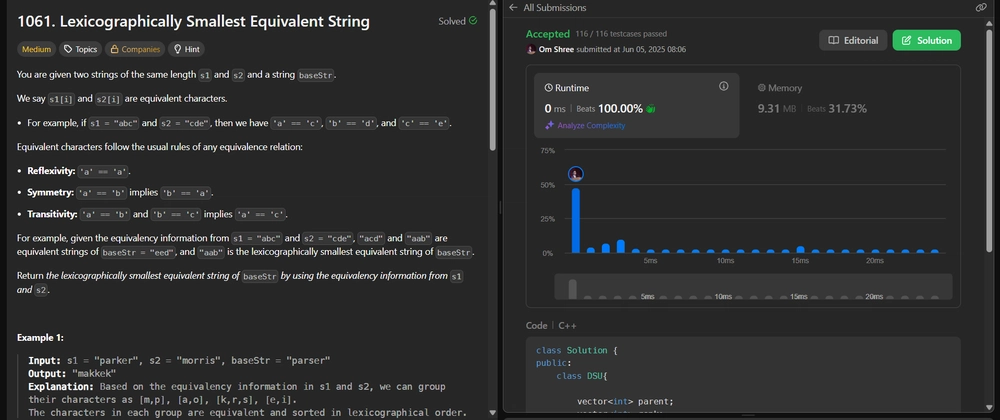
Task: Click the green Solution button
Action: 926,40
